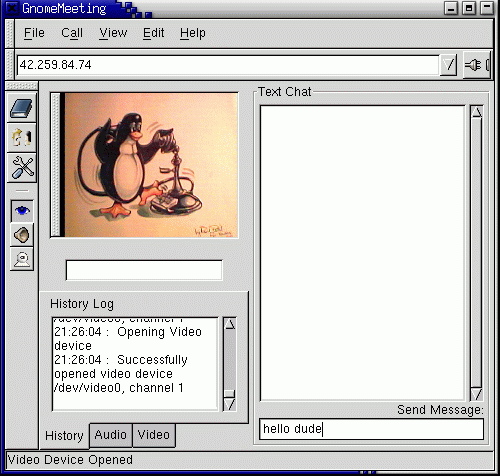
Task: Toggle the audio speaker button
Action: (x=22, y=235)
